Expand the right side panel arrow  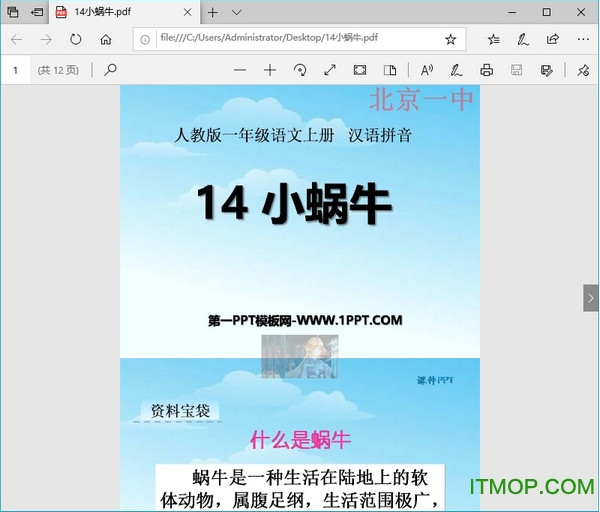(590, 298)
